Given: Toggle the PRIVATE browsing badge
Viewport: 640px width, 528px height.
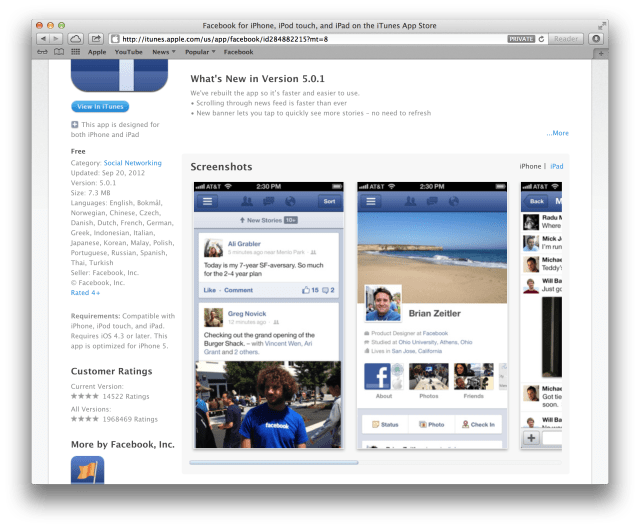Looking at the screenshot, I should [521, 39].
